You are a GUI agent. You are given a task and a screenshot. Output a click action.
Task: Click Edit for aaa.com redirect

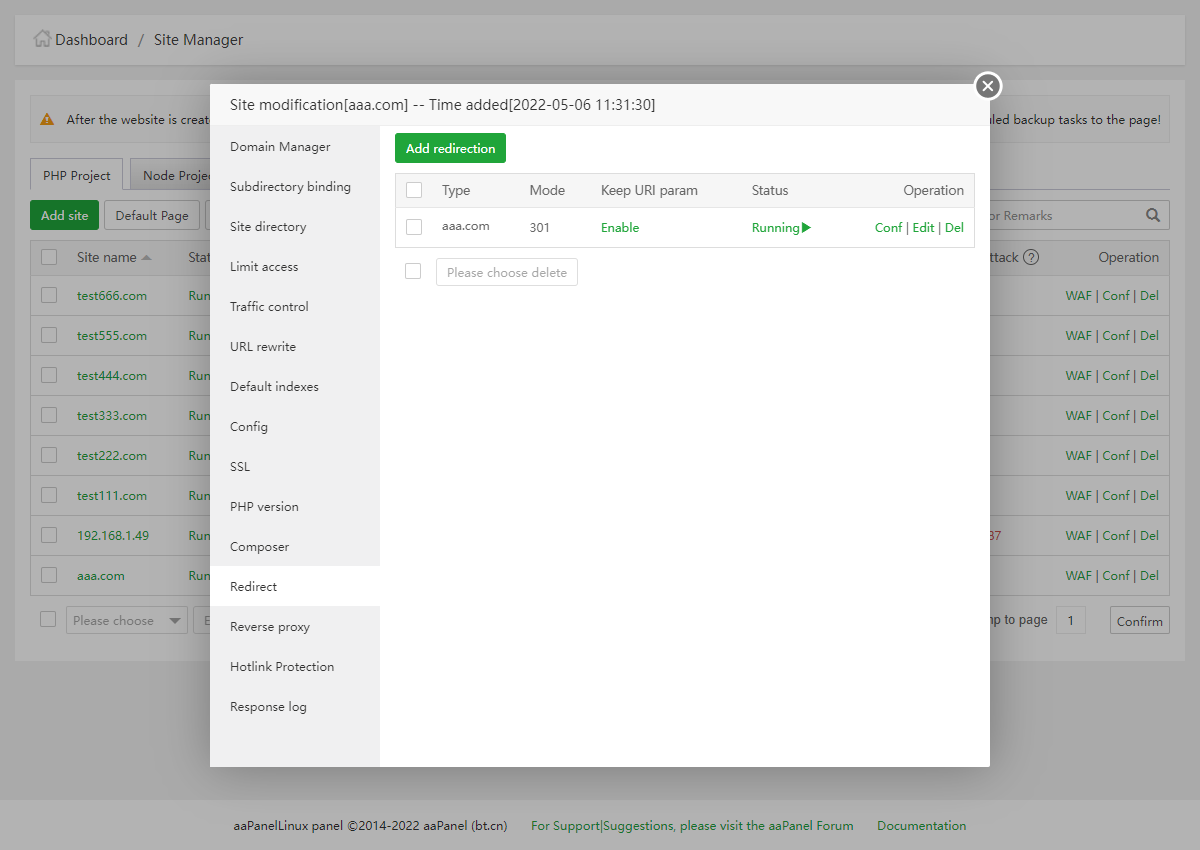(923, 228)
